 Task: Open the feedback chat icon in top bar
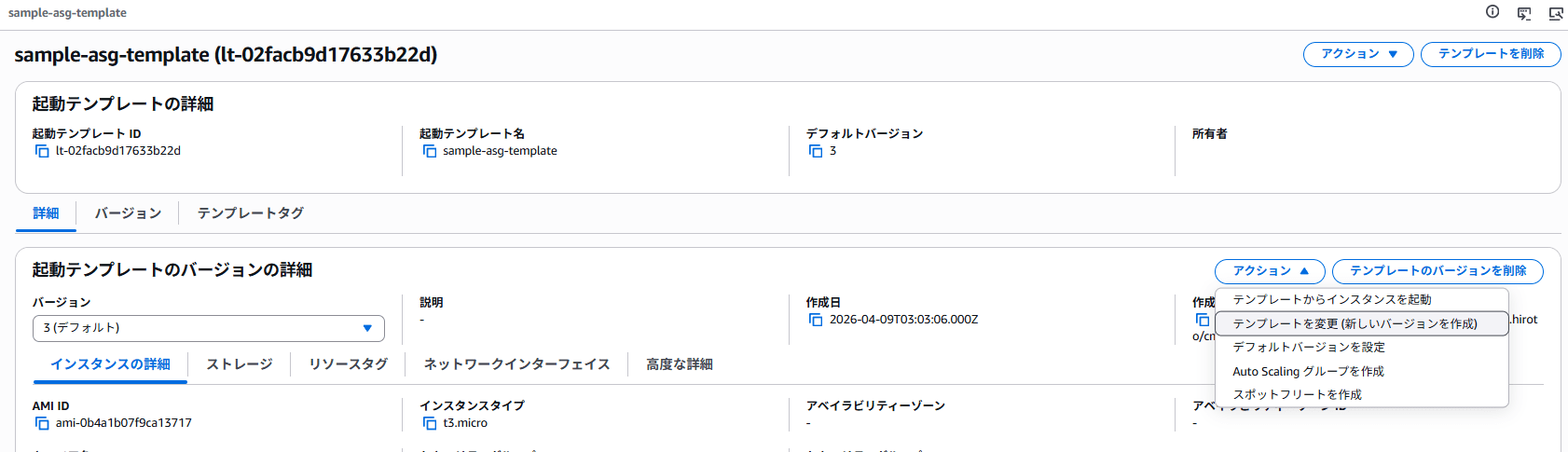coord(1524,13)
